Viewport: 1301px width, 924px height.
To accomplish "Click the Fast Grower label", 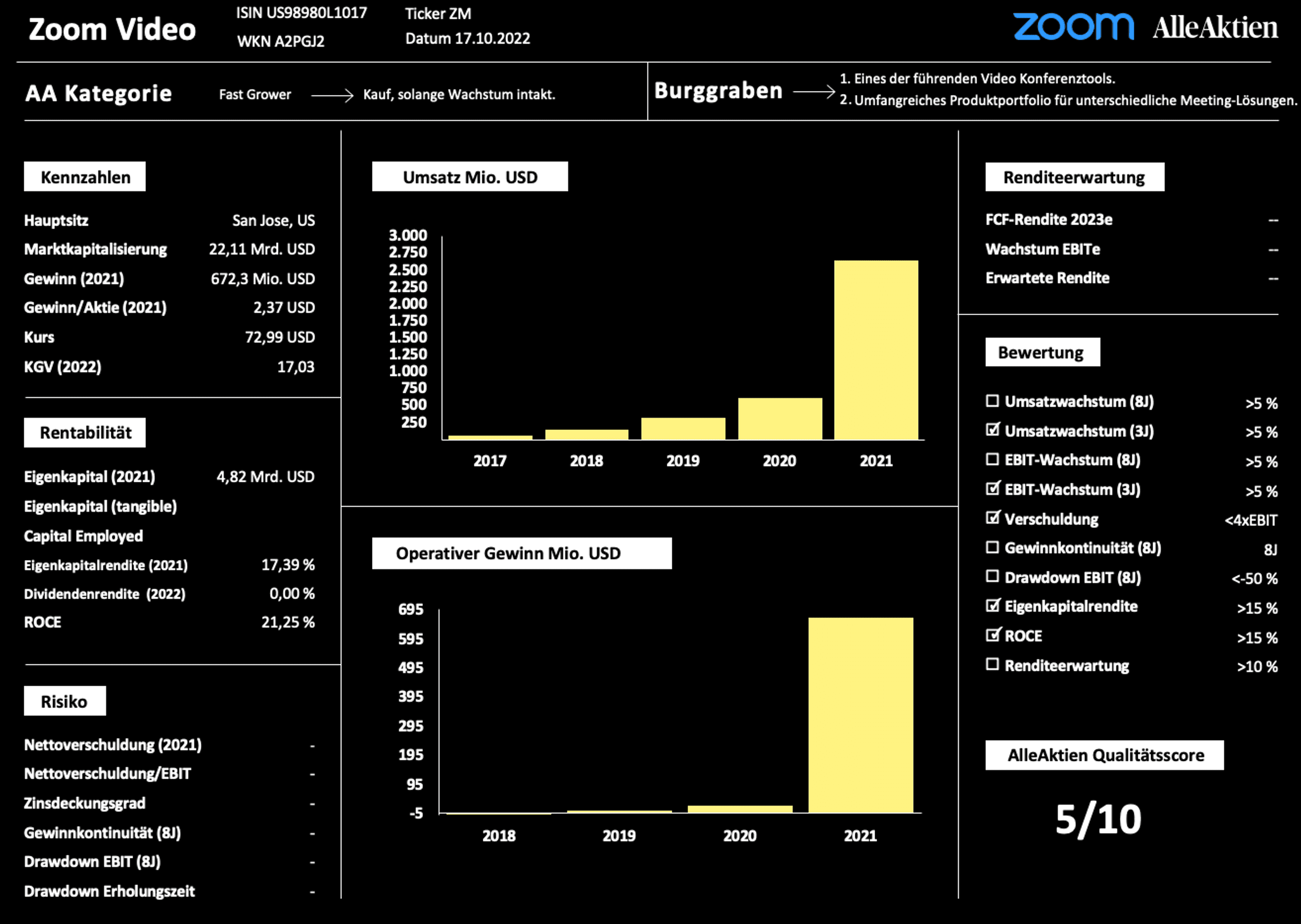I will coord(255,95).
